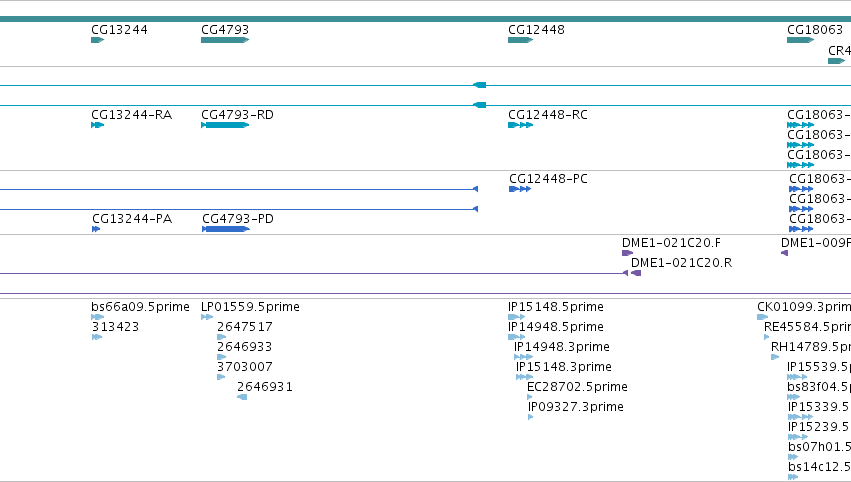
Task: Click the CG4793-RD transcript glyph
Action: pos(225,125)
